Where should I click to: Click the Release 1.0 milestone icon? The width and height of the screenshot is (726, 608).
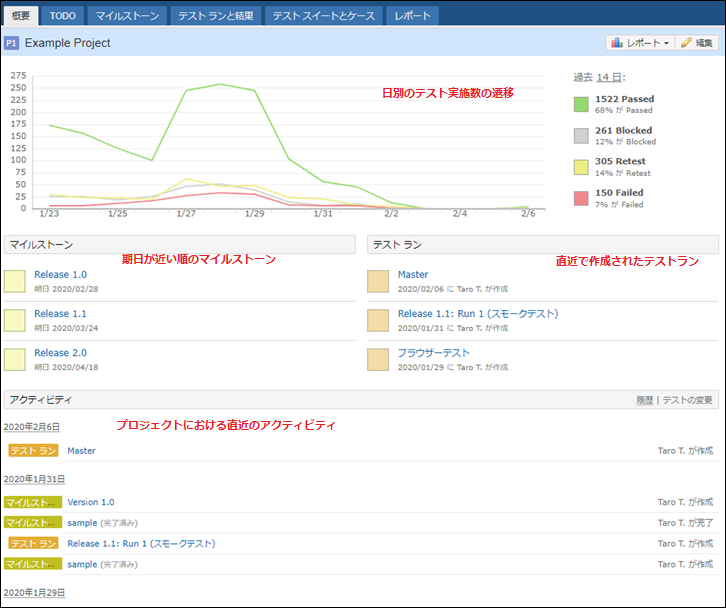[x=15, y=281]
